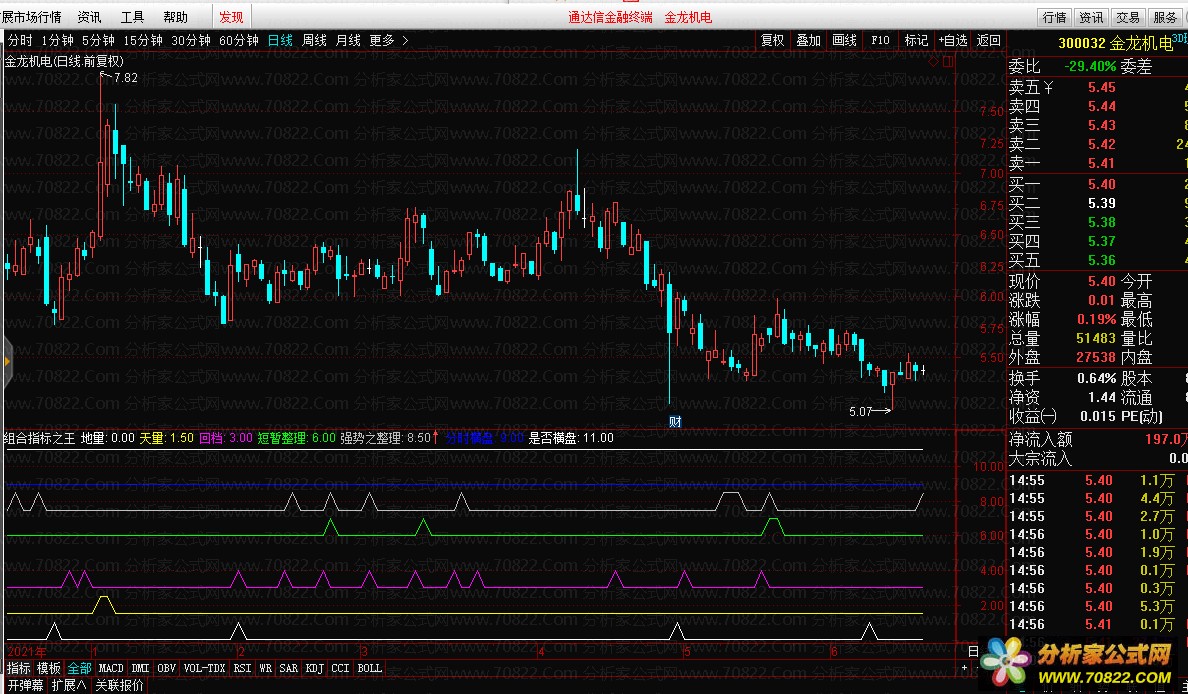
Task: Click the top-right 服务 button
Action: click(1165, 17)
